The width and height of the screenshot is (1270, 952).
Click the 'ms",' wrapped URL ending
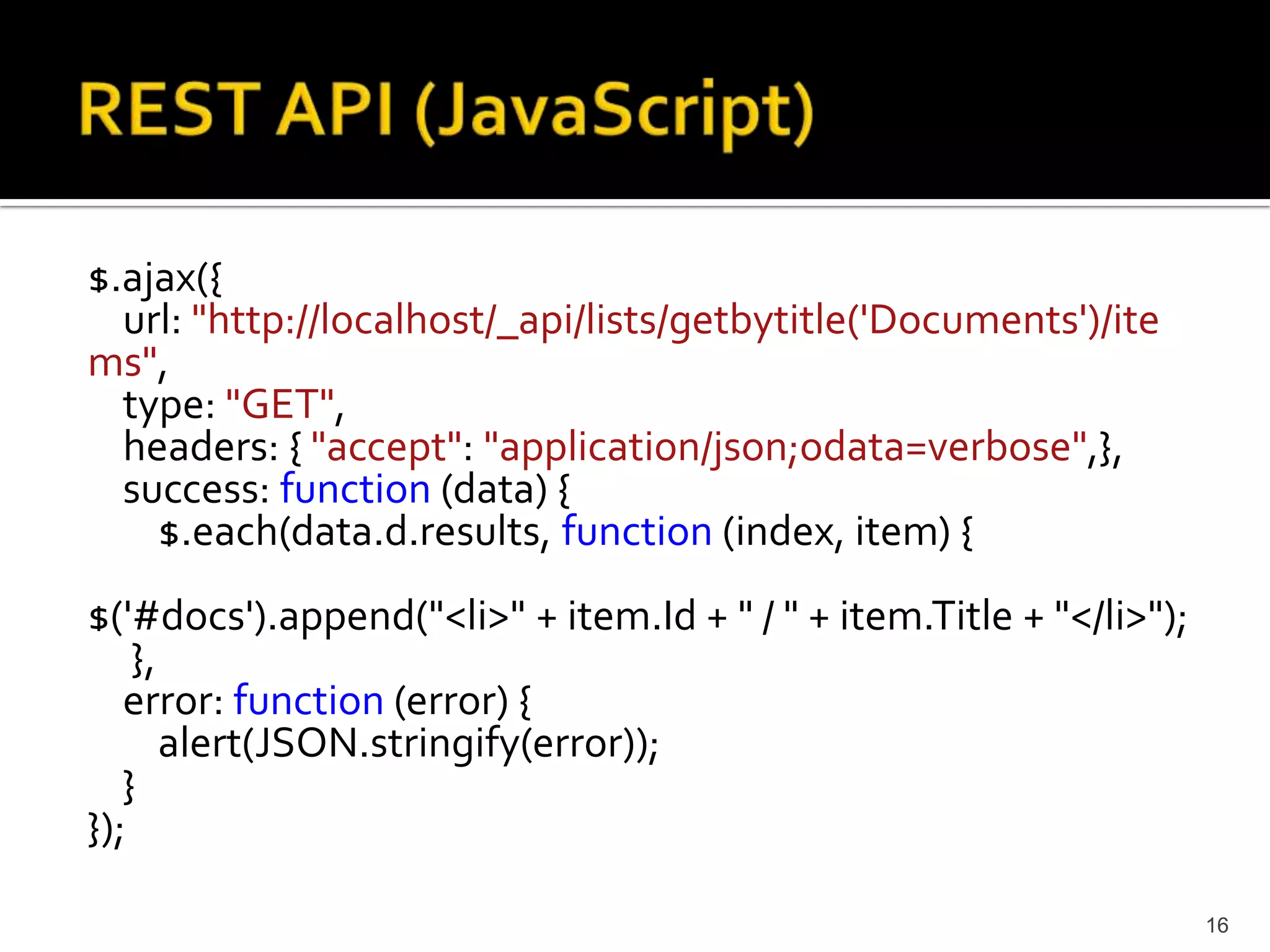point(127,363)
